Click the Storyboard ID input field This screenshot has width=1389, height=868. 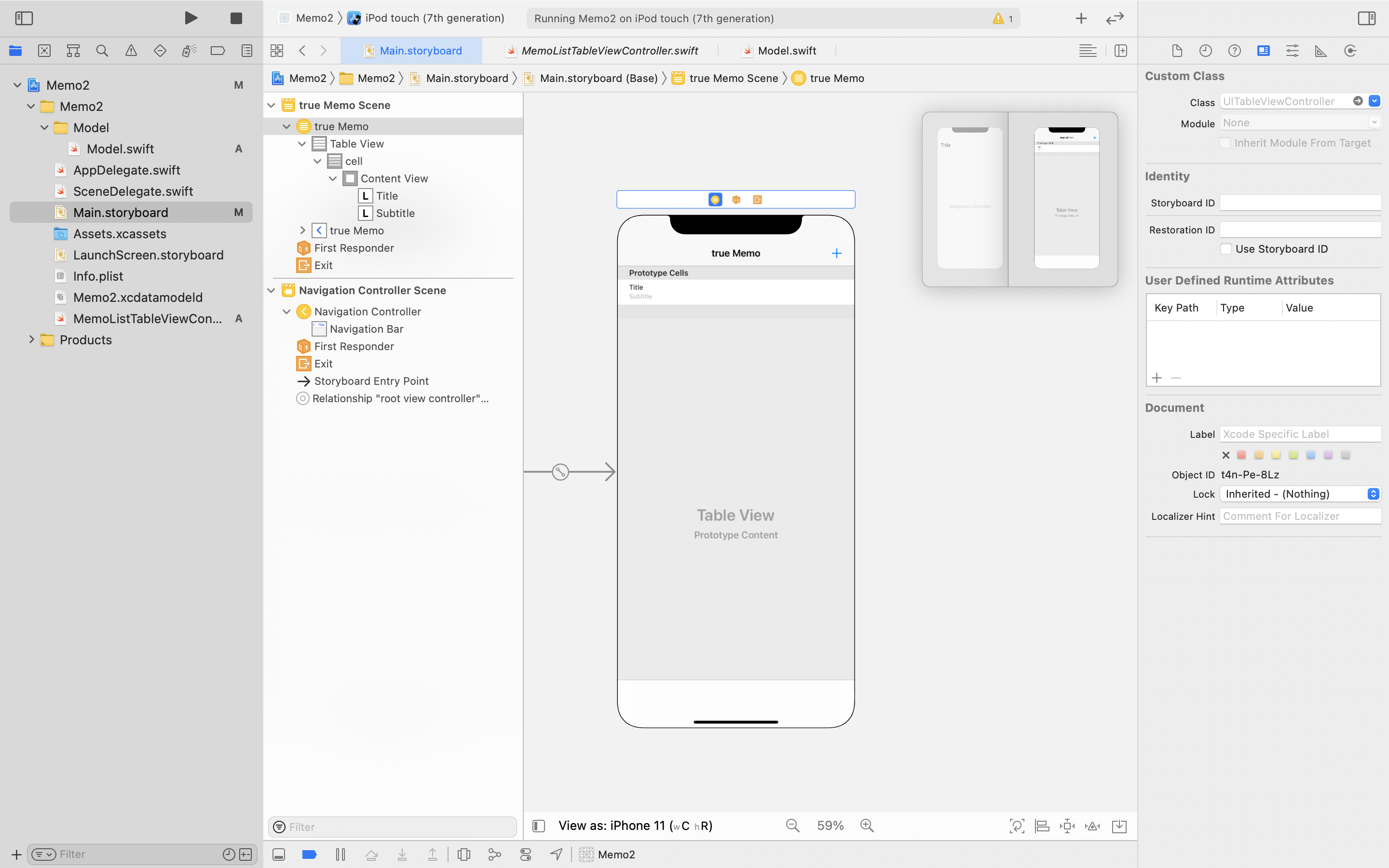(x=1300, y=203)
